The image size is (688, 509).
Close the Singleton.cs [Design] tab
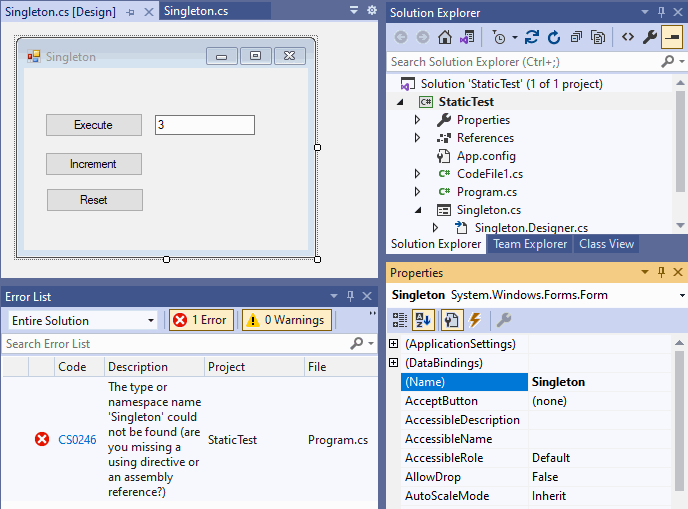[149, 12]
